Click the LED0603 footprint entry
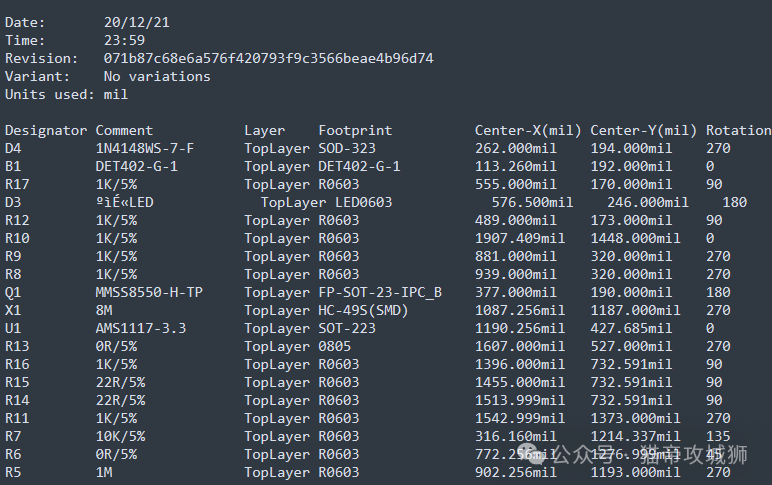Image resolution: width=772 pixels, height=485 pixels. pyautogui.click(x=363, y=202)
